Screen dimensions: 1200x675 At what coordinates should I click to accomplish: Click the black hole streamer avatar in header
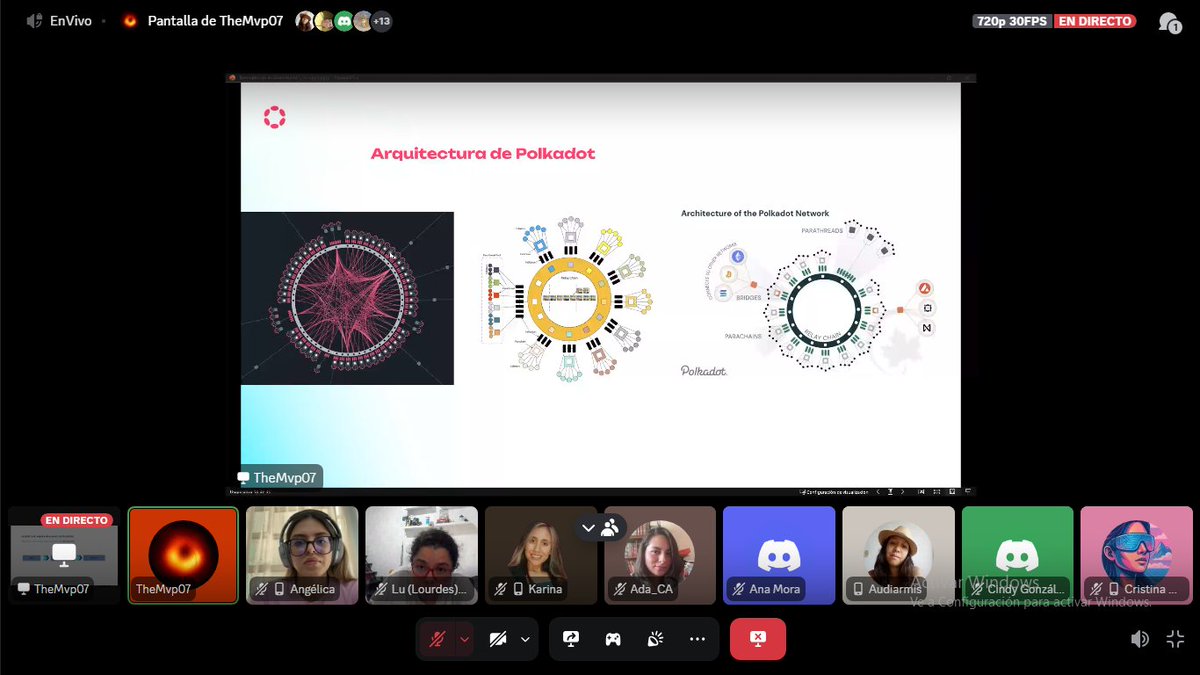pos(130,20)
